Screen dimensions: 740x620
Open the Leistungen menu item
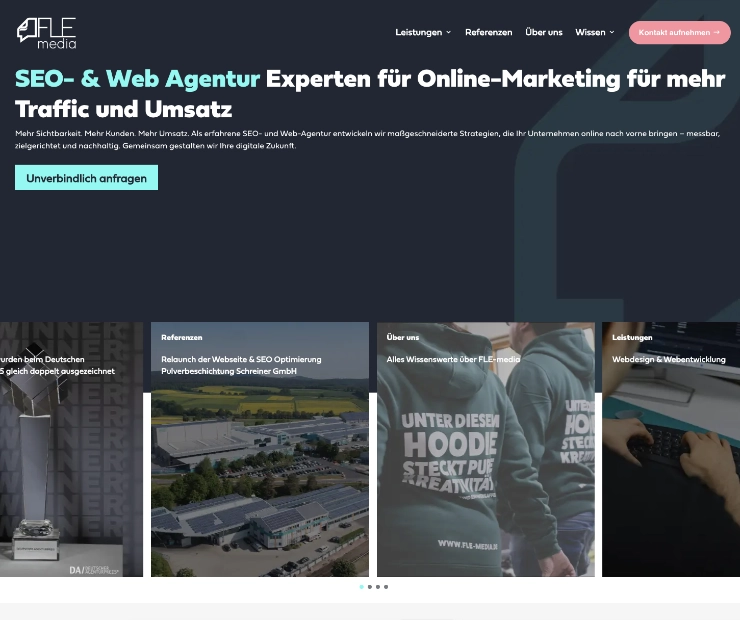point(419,33)
